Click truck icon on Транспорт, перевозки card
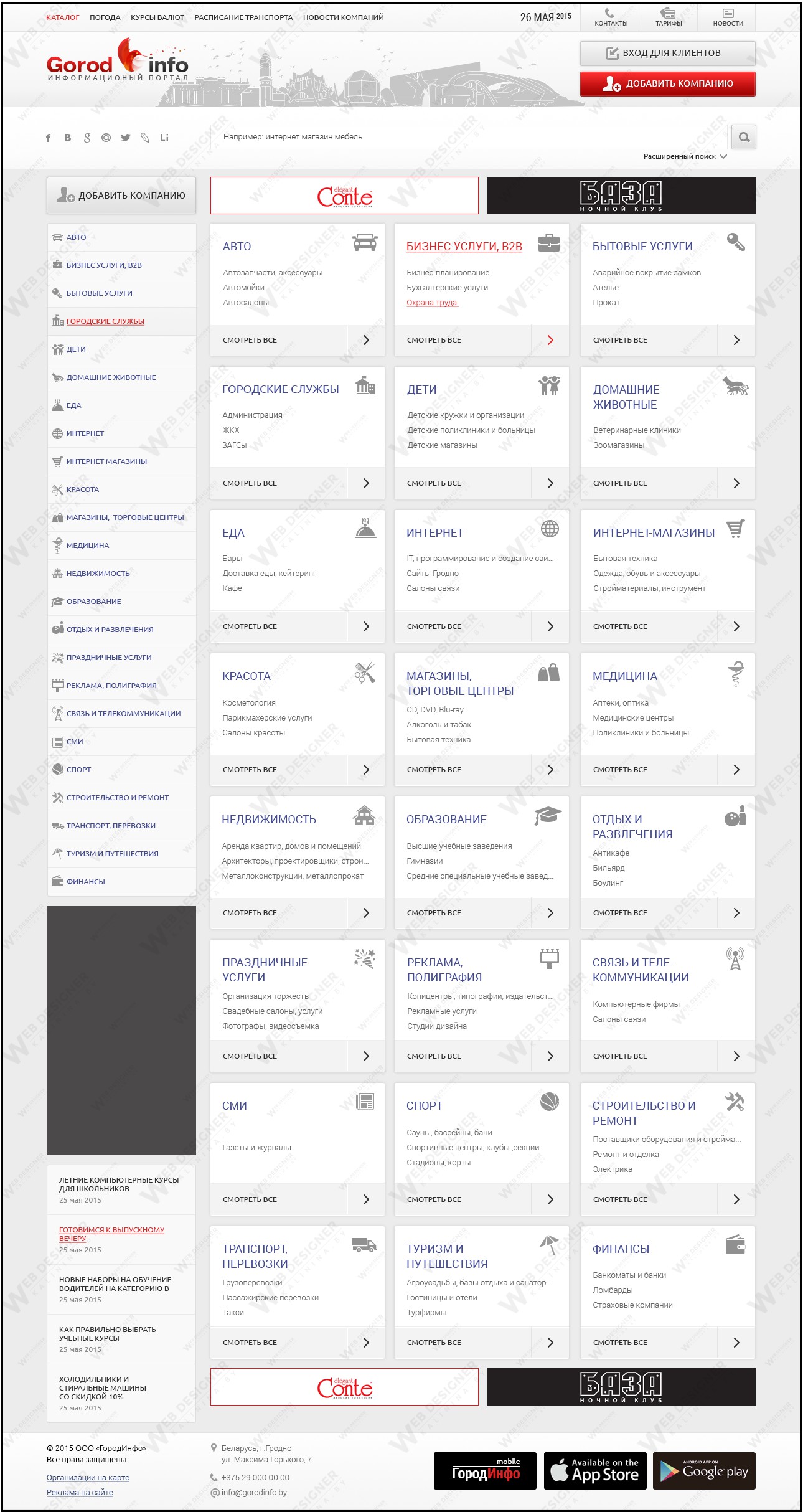This screenshot has height=1512, width=803. 364,1245
